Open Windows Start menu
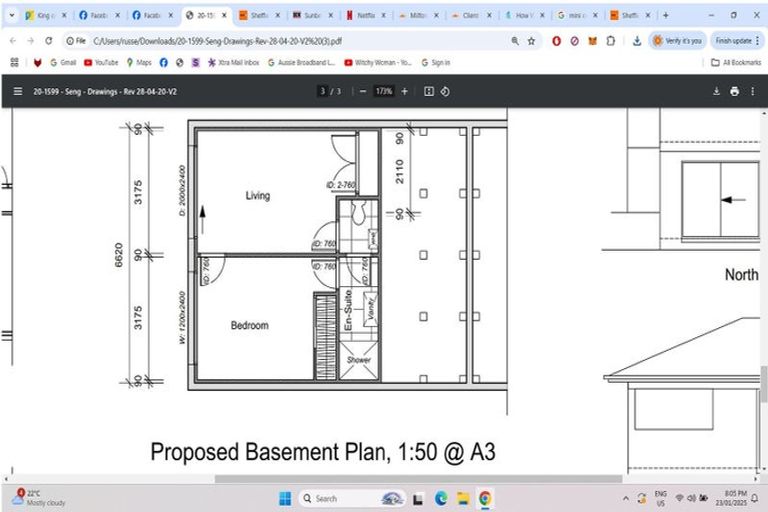 tap(283, 498)
